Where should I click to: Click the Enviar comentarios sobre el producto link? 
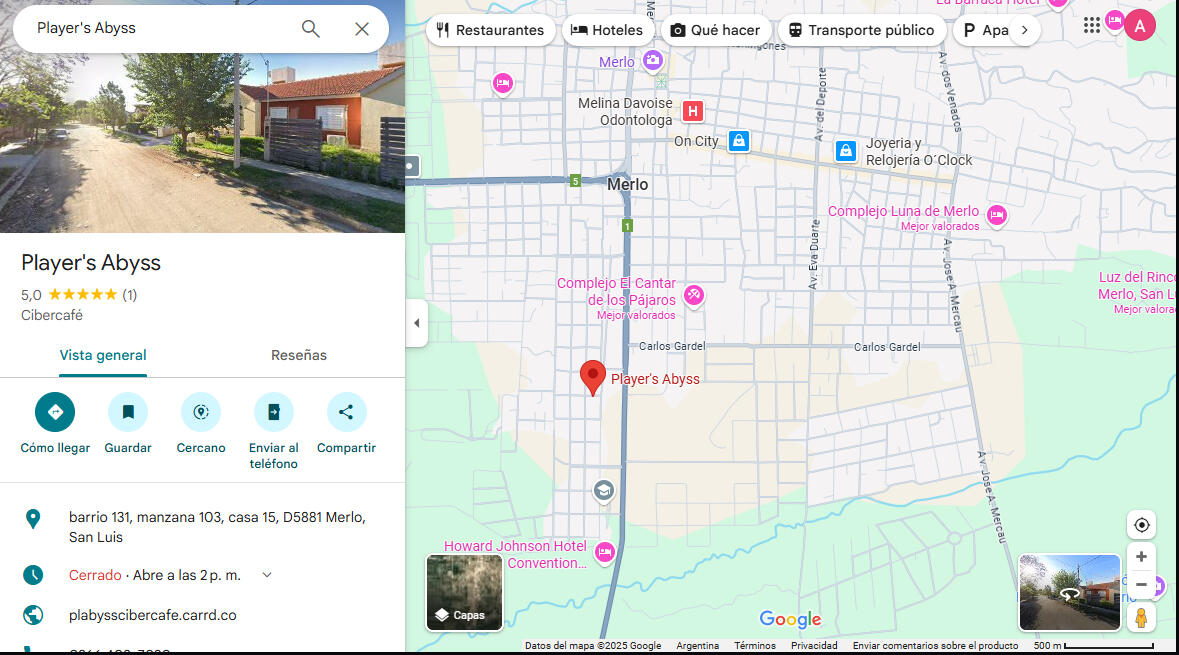tap(935, 645)
